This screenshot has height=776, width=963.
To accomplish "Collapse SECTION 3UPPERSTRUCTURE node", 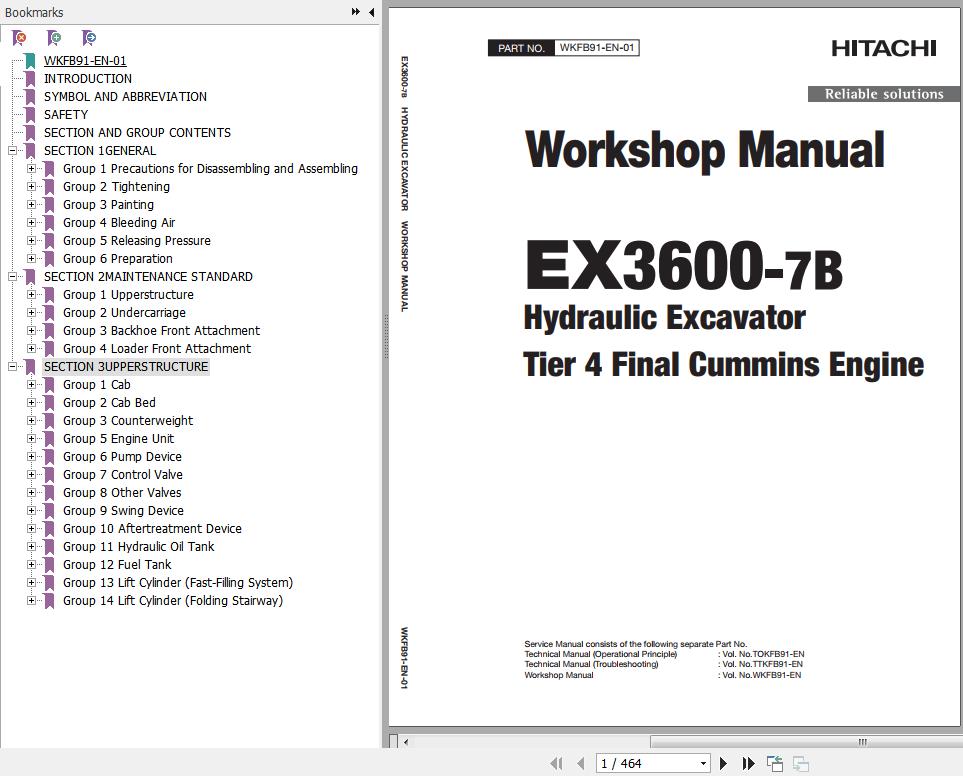I will pos(12,367).
